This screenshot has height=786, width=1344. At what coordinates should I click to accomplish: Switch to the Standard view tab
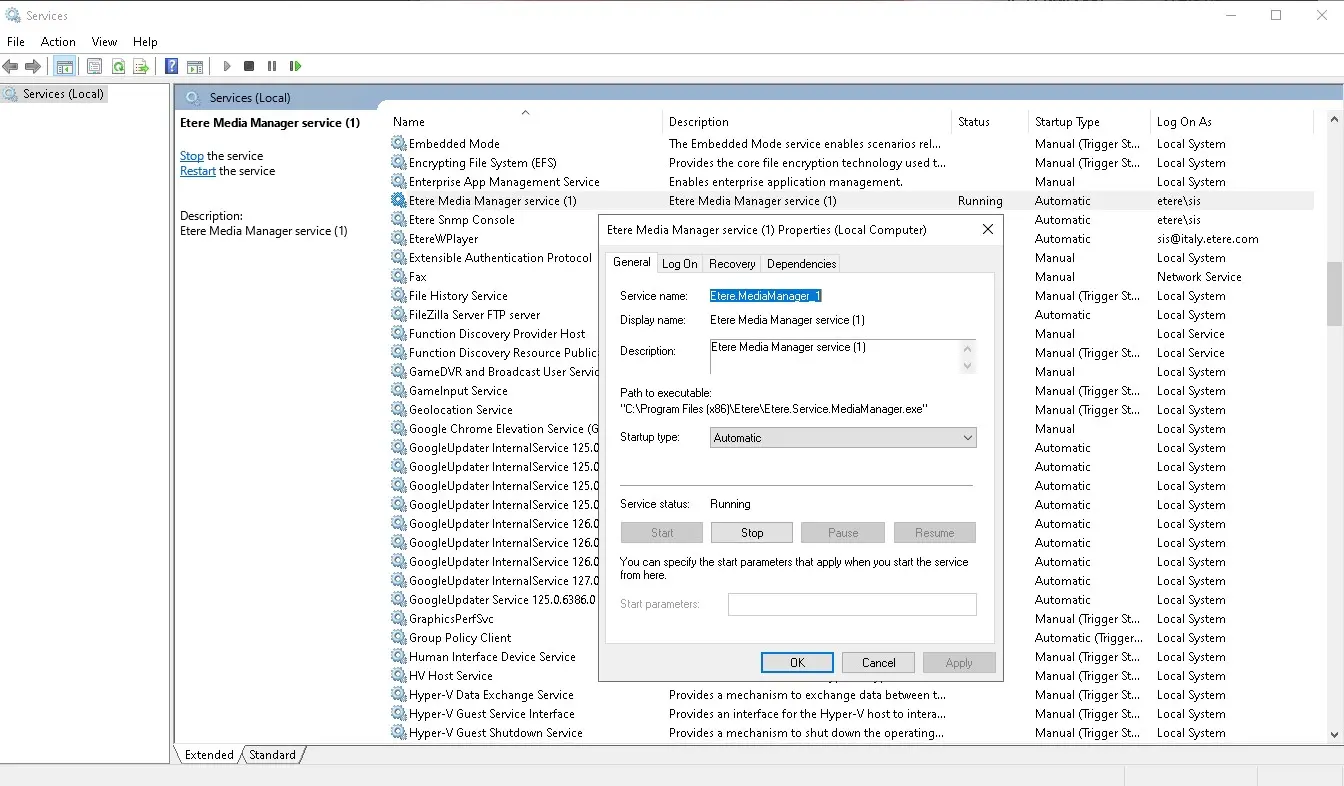272,755
